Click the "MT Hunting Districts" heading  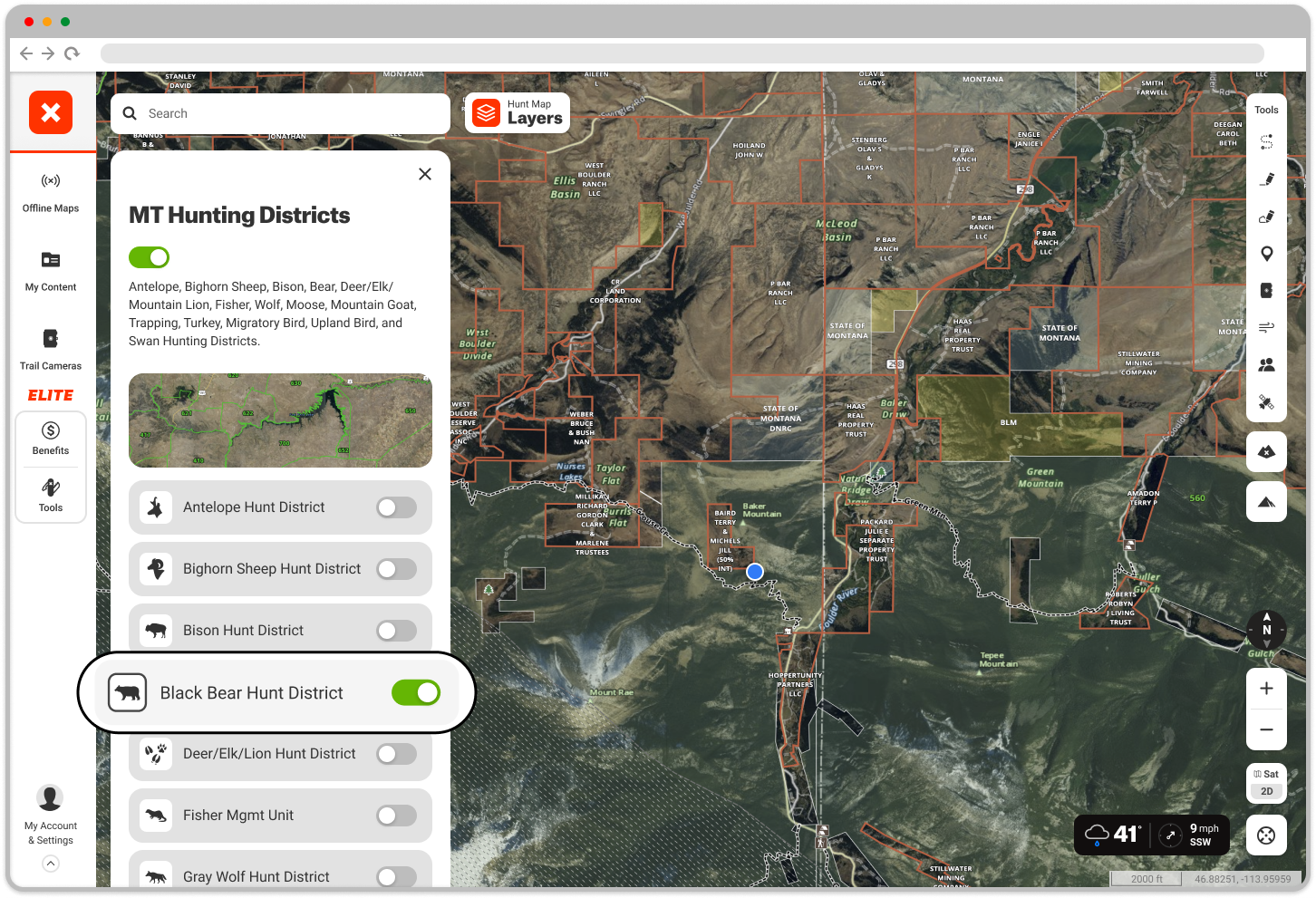click(239, 215)
